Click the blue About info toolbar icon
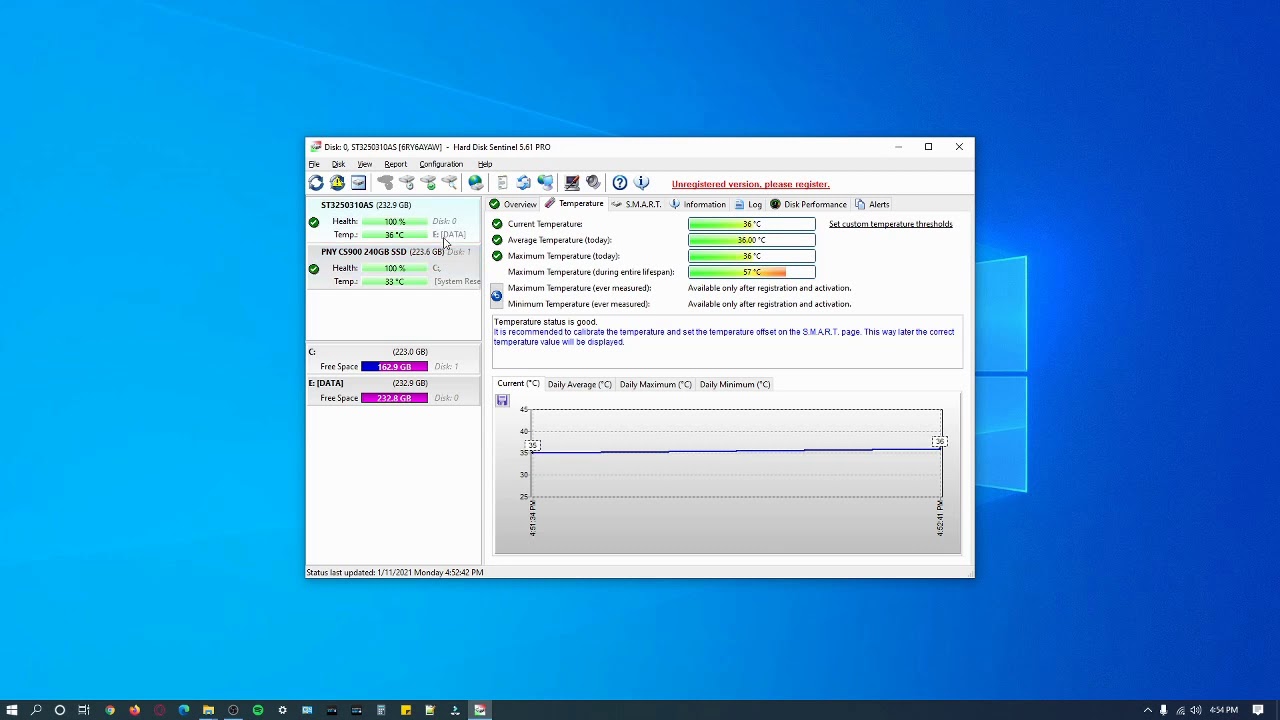1280x720 pixels. 642,183
